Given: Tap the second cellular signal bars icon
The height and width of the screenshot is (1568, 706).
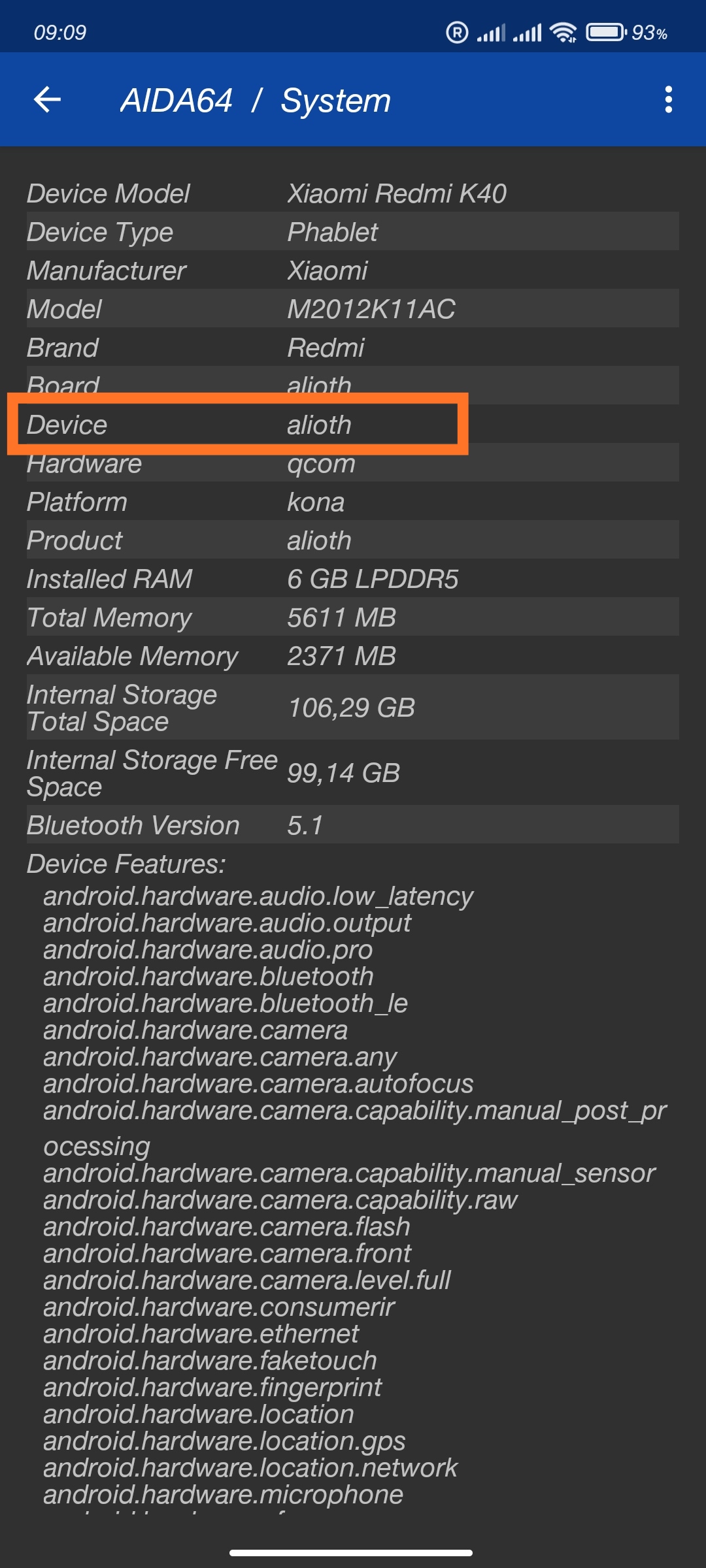Looking at the screenshot, I should pos(528,32).
